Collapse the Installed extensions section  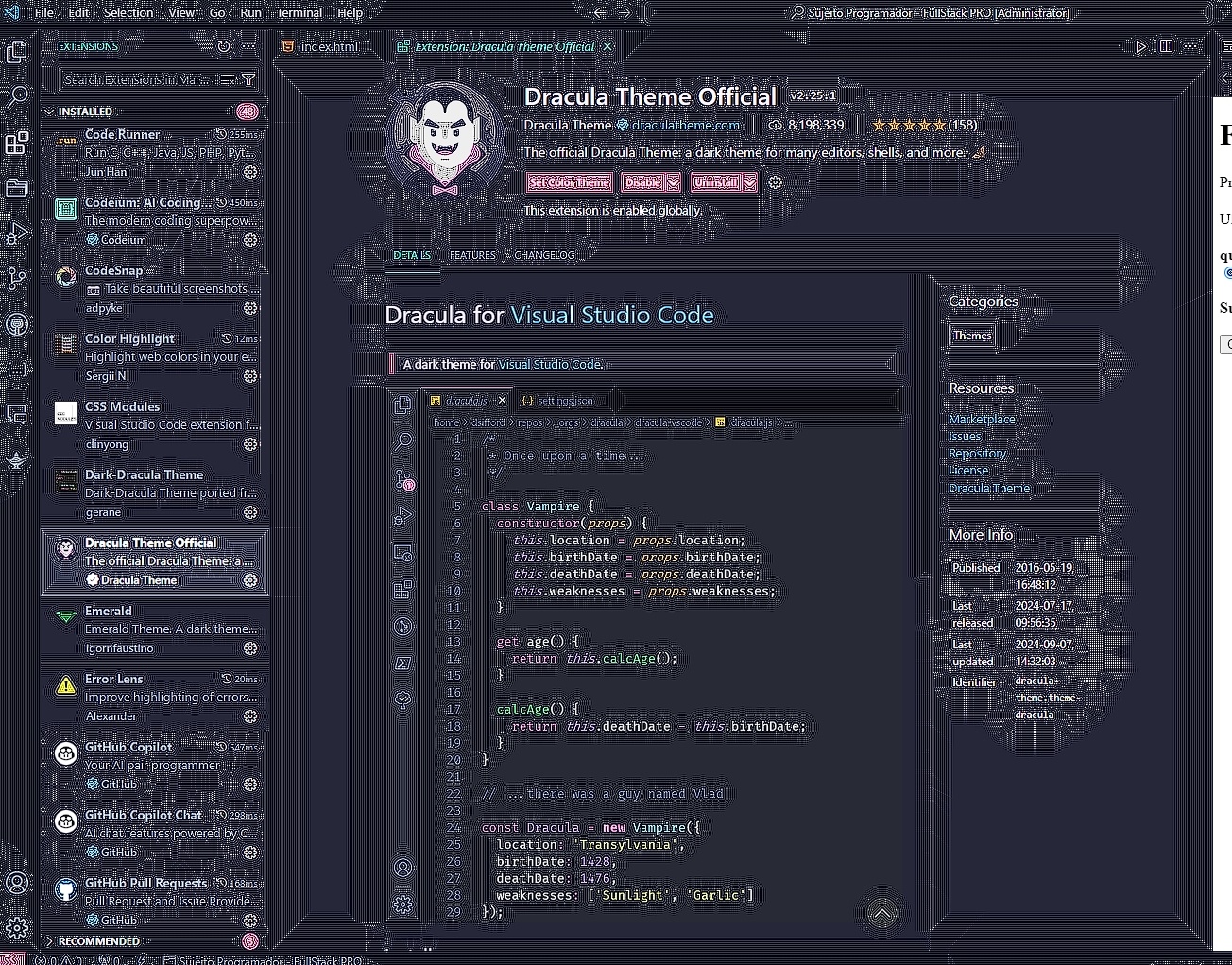pos(49,112)
